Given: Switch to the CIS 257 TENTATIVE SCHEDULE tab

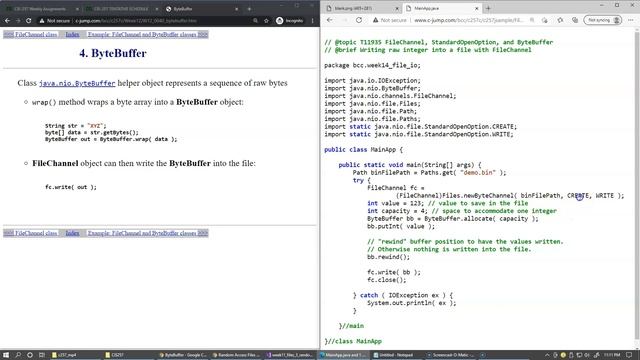Looking at the screenshot, I should [x=120, y=9].
